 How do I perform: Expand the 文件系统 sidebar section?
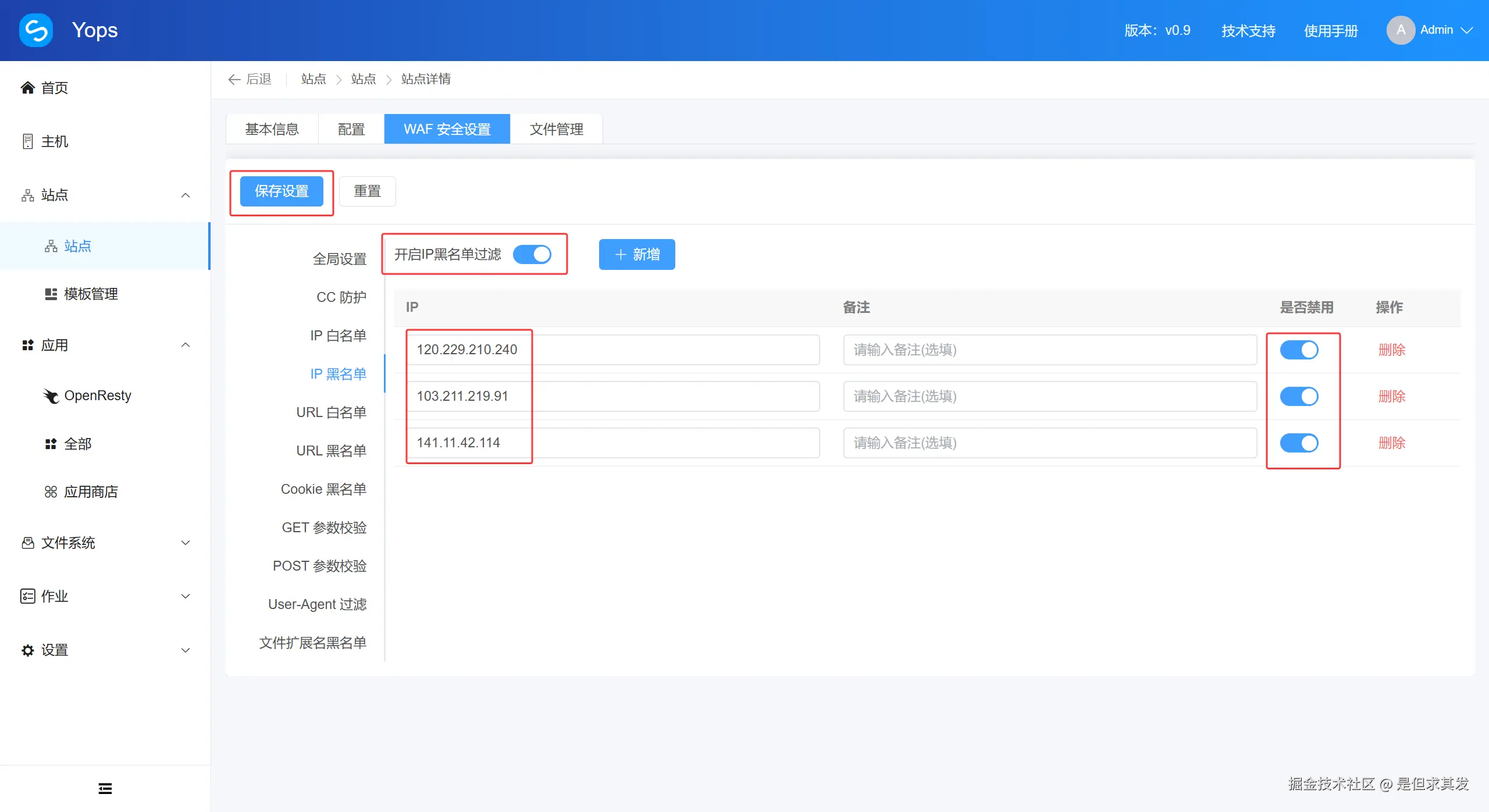(186, 543)
